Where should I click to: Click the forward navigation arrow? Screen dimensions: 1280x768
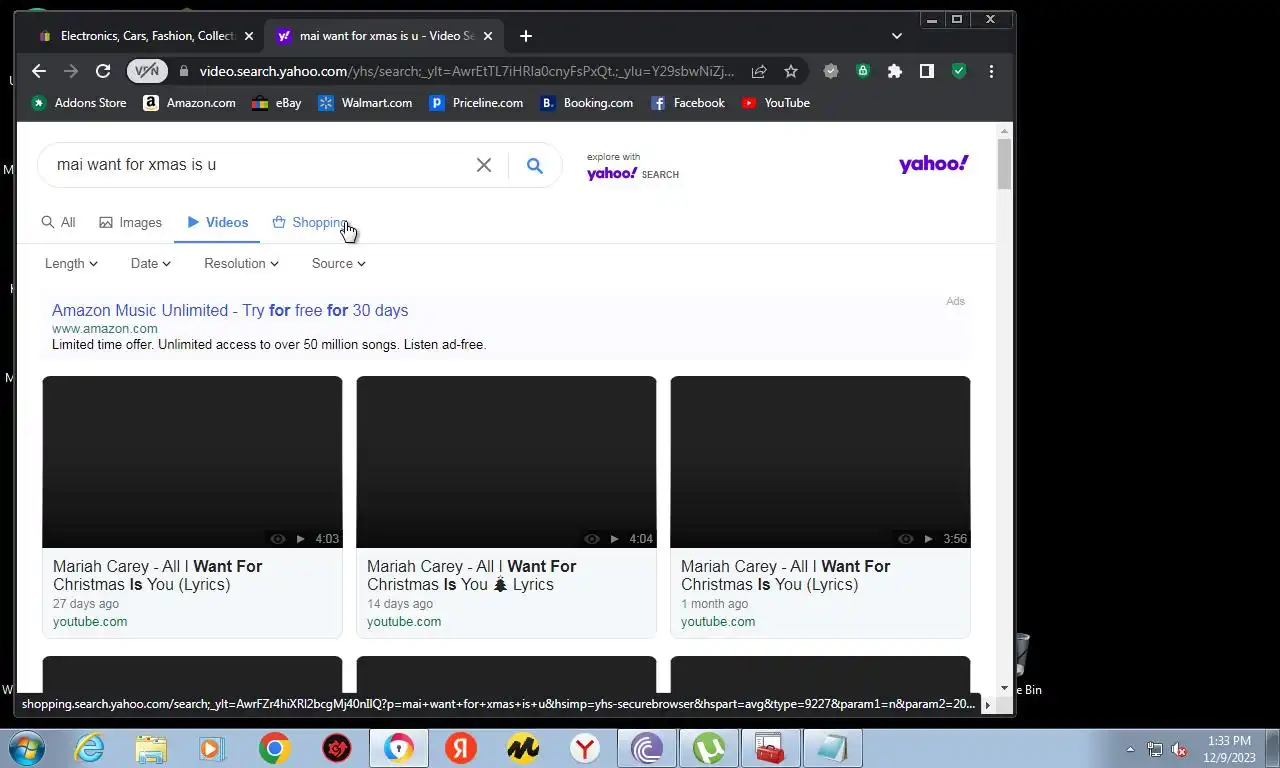point(71,71)
